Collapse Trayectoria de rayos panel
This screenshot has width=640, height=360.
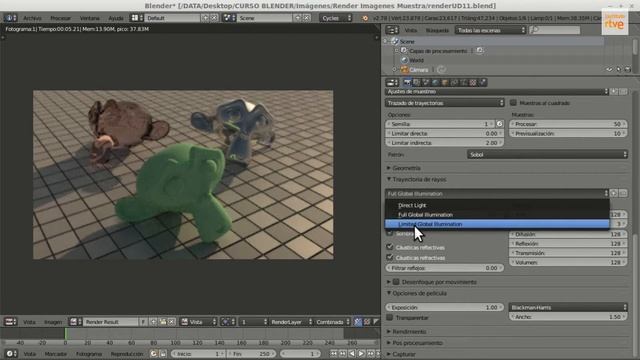[x=416, y=179]
